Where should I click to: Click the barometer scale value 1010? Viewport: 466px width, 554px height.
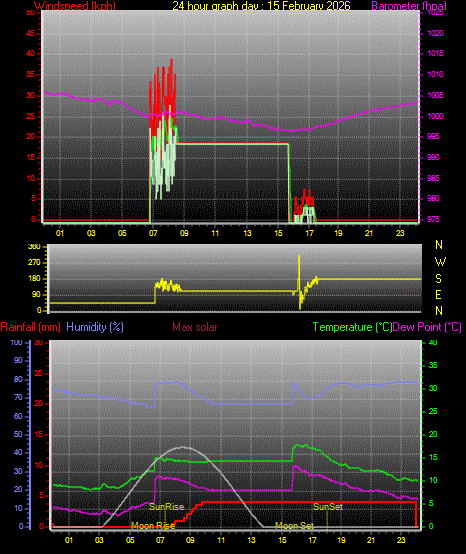[435, 75]
